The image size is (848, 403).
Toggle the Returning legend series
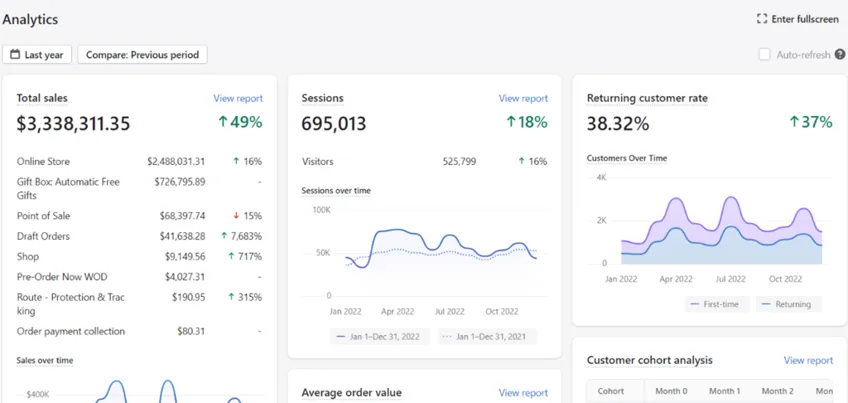tap(789, 304)
